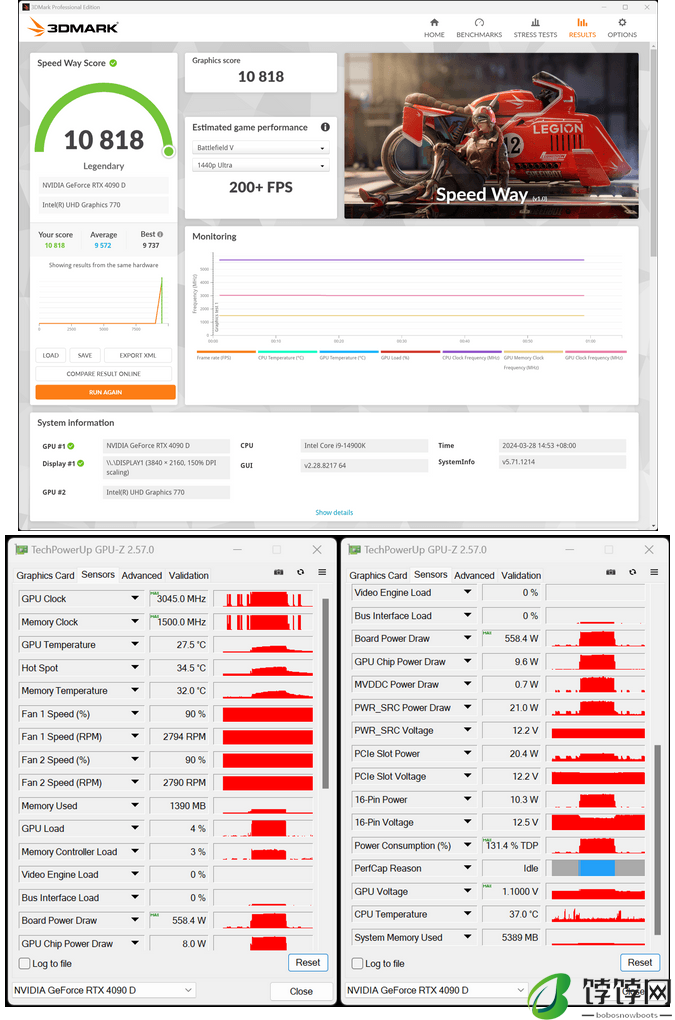Click the Frame rate (FPS) orange legend
The height and width of the screenshot is (1020, 675).
click(x=226, y=355)
